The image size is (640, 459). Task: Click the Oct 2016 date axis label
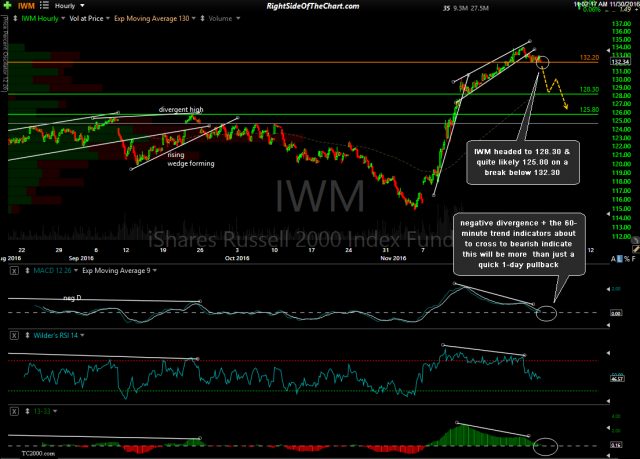coord(237,258)
